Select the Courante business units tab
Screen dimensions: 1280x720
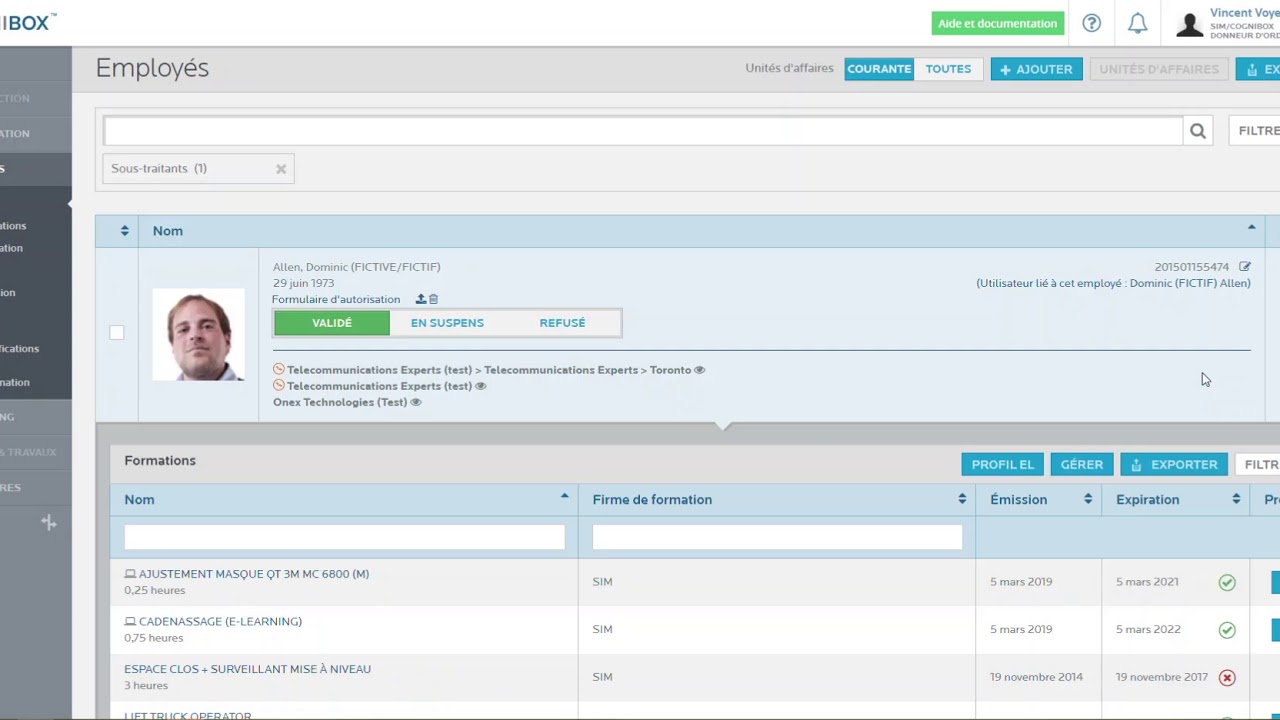[x=879, y=69]
